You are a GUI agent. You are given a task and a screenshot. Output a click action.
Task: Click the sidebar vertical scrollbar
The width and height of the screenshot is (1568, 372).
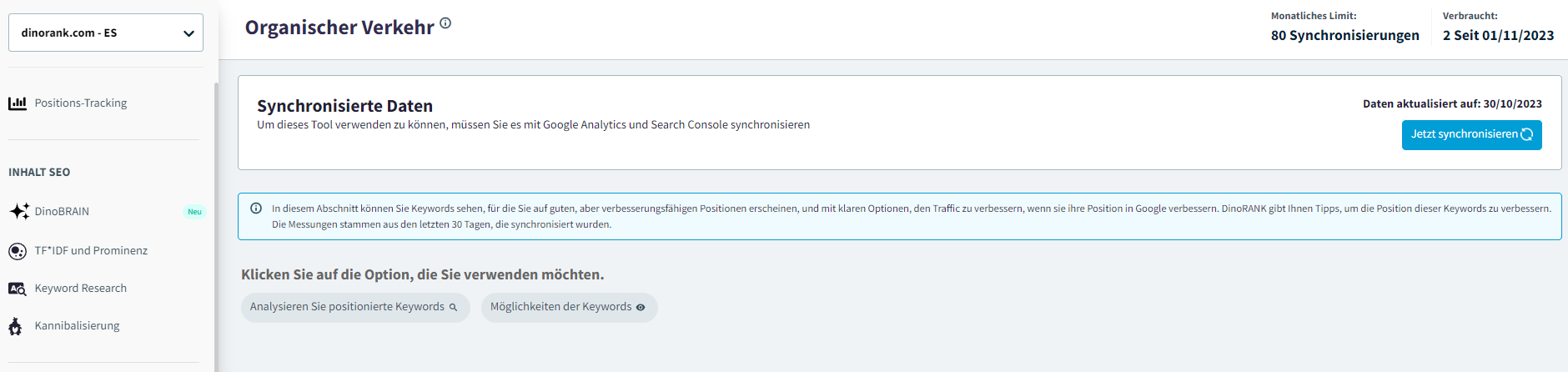(x=216, y=225)
